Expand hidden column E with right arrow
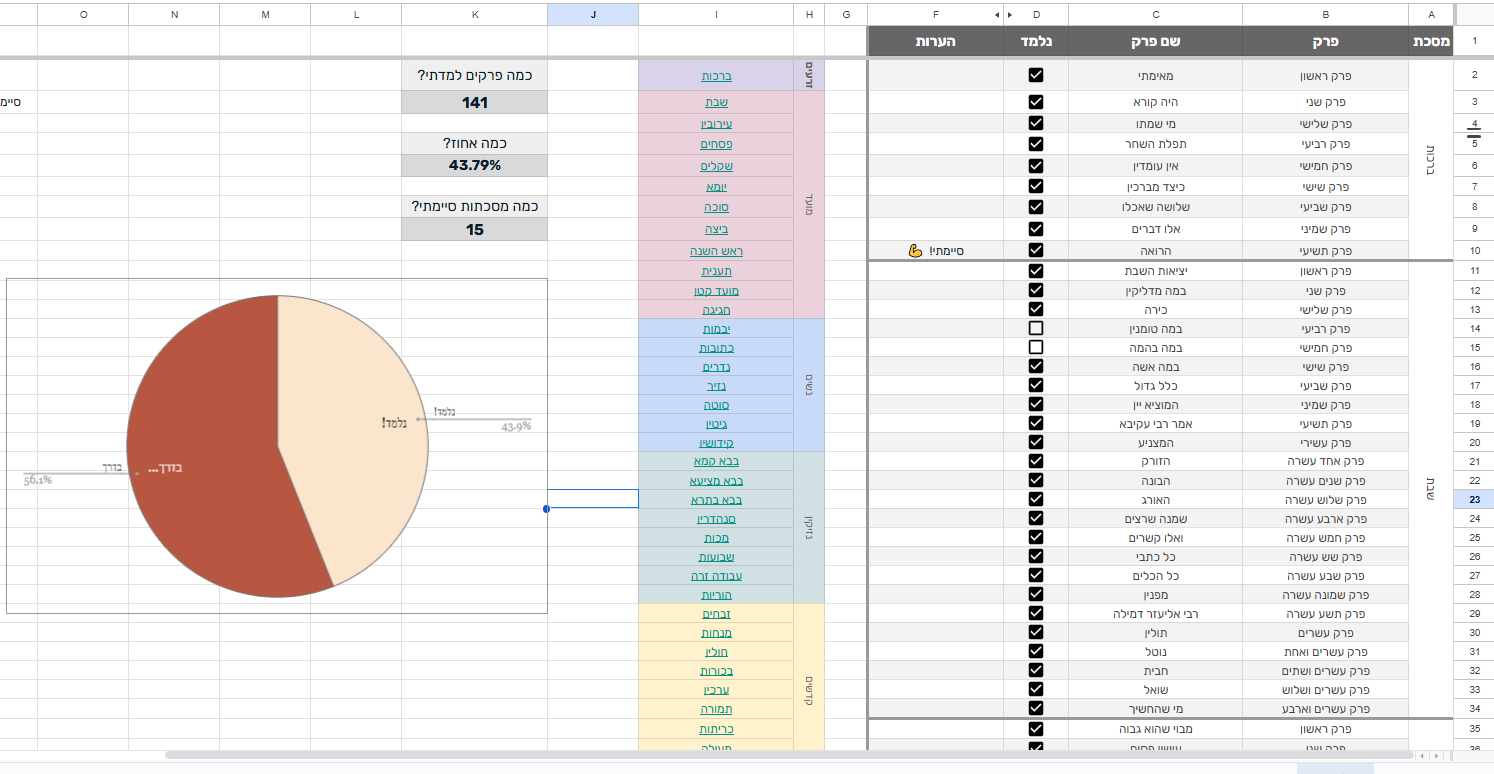This screenshot has width=1494, height=774. [x=1009, y=15]
